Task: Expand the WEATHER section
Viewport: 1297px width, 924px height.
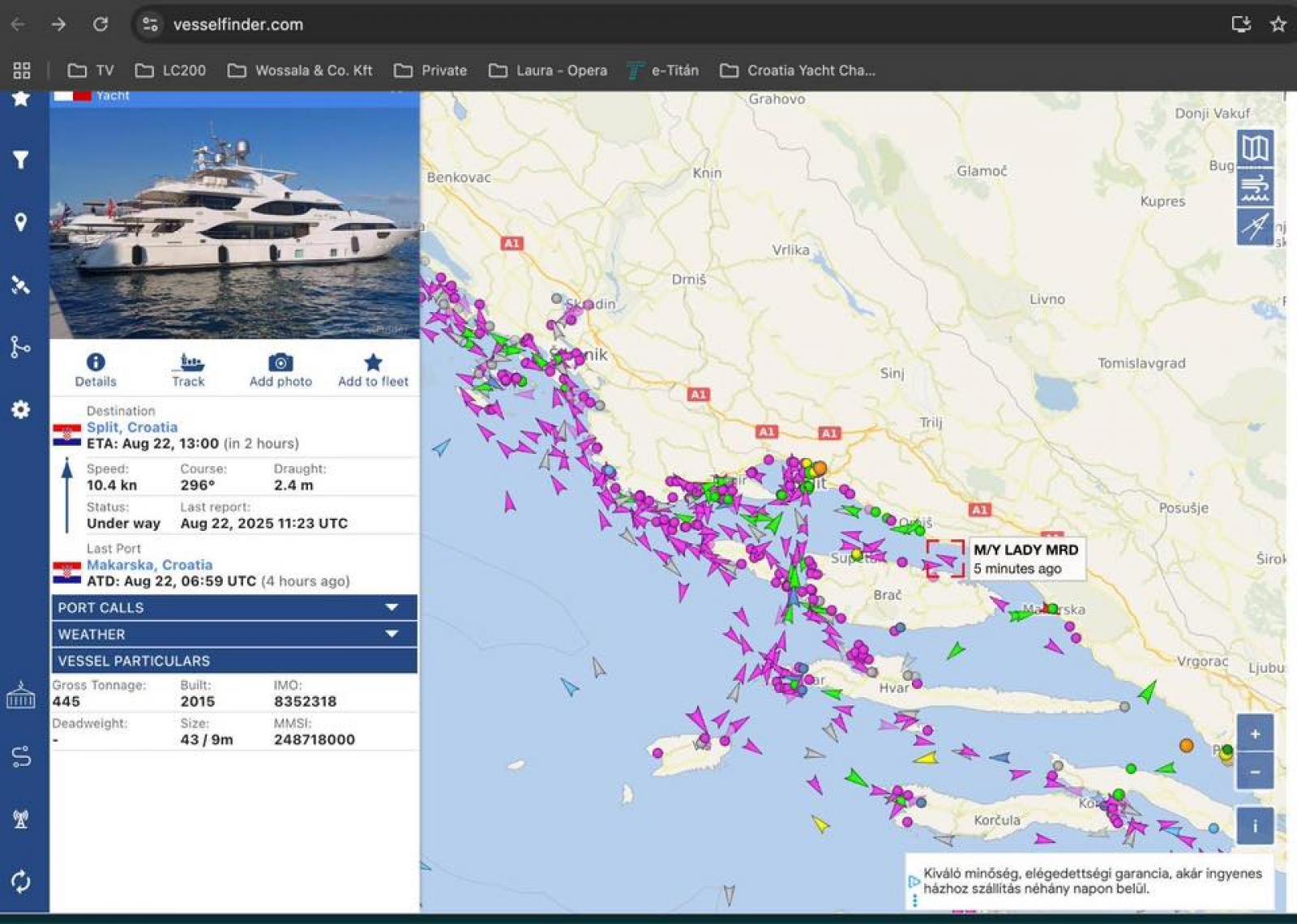Action: point(234,634)
